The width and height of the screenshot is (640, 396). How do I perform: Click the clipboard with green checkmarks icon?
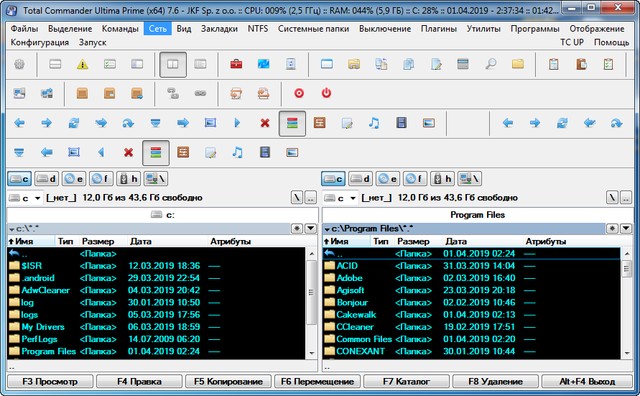click(x=608, y=64)
